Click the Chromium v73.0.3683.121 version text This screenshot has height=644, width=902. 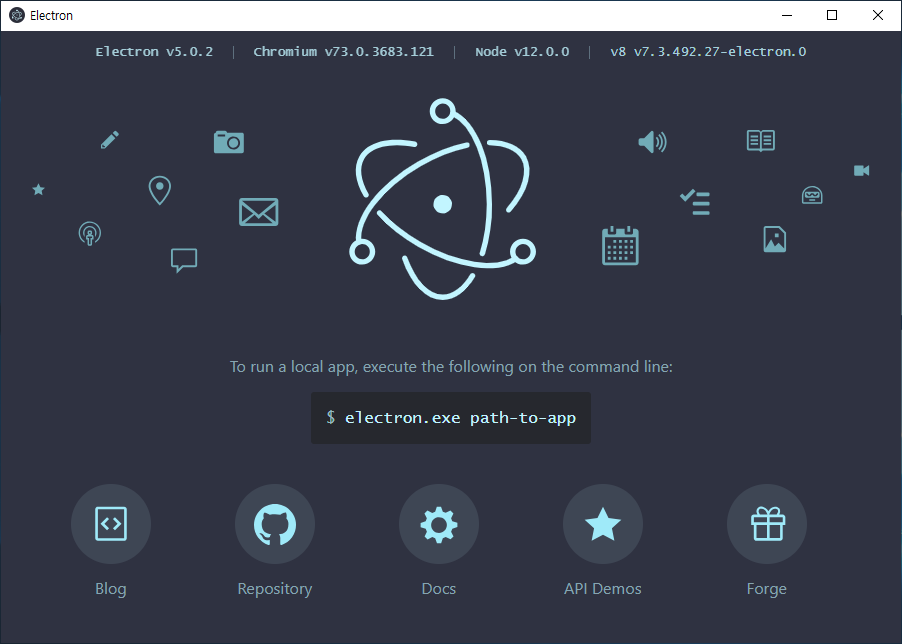click(343, 52)
